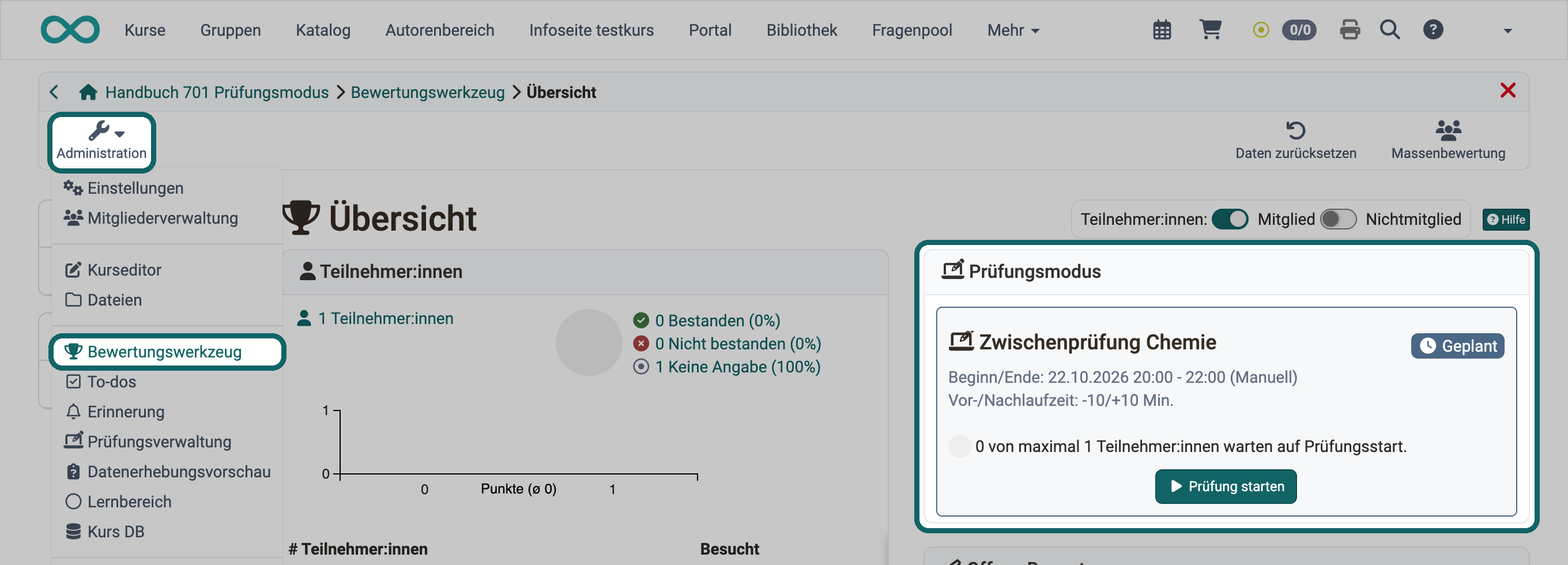Click the print icon
1568x565 pixels.
(x=1350, y=30)
